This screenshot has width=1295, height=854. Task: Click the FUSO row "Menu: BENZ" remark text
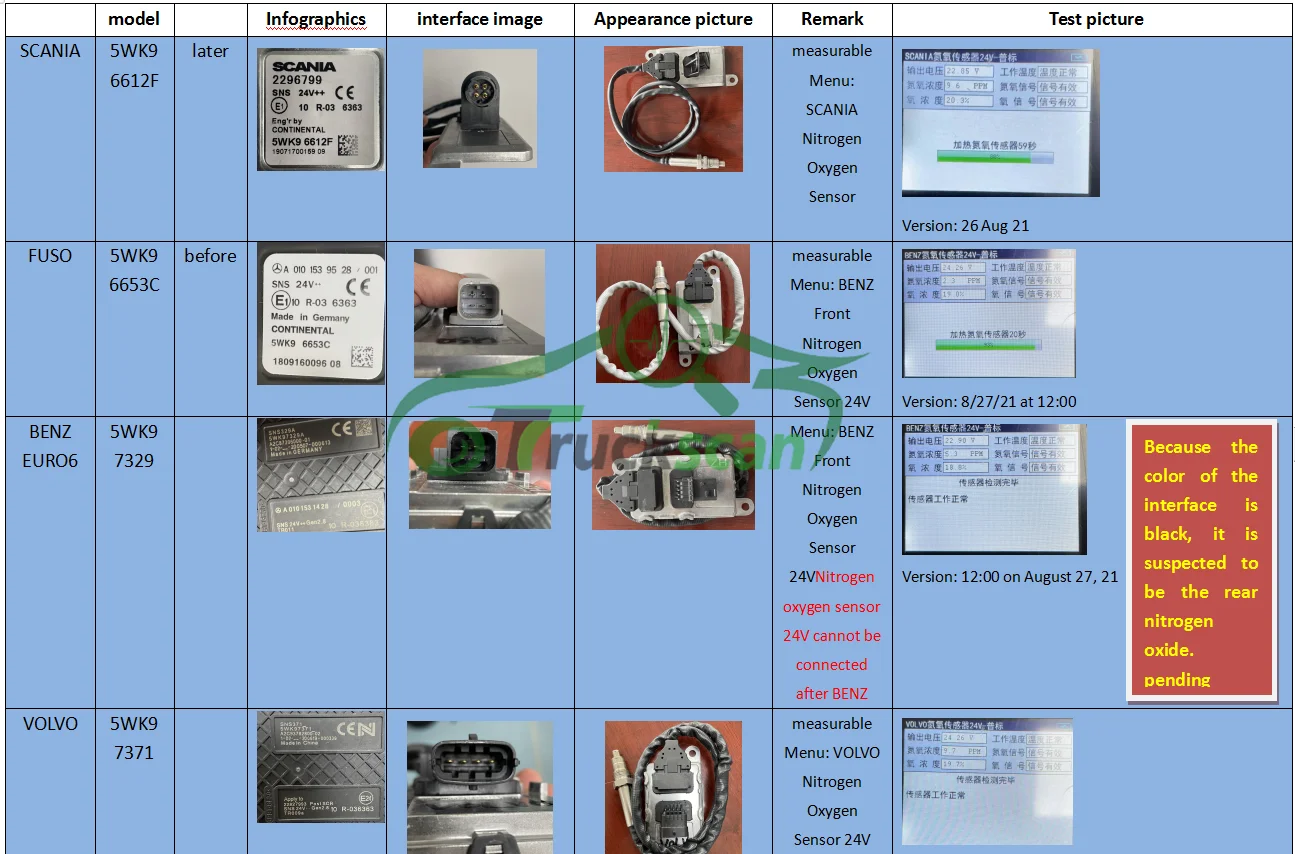point(832,285)
